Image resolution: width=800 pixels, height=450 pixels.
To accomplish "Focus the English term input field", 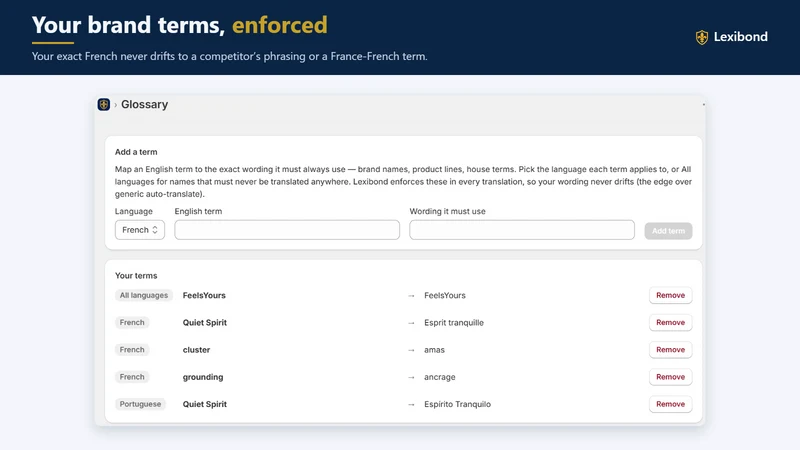I will (x=287, y=230).
